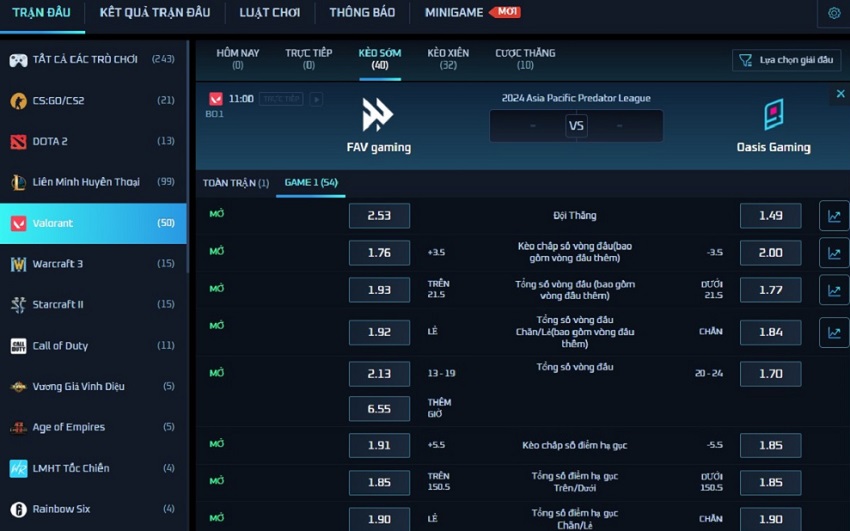Screen dimensions: 850x531
Task: Select TRỰC TIẾP filter tab
Action: pyautogui.click(x=308, y=59)
